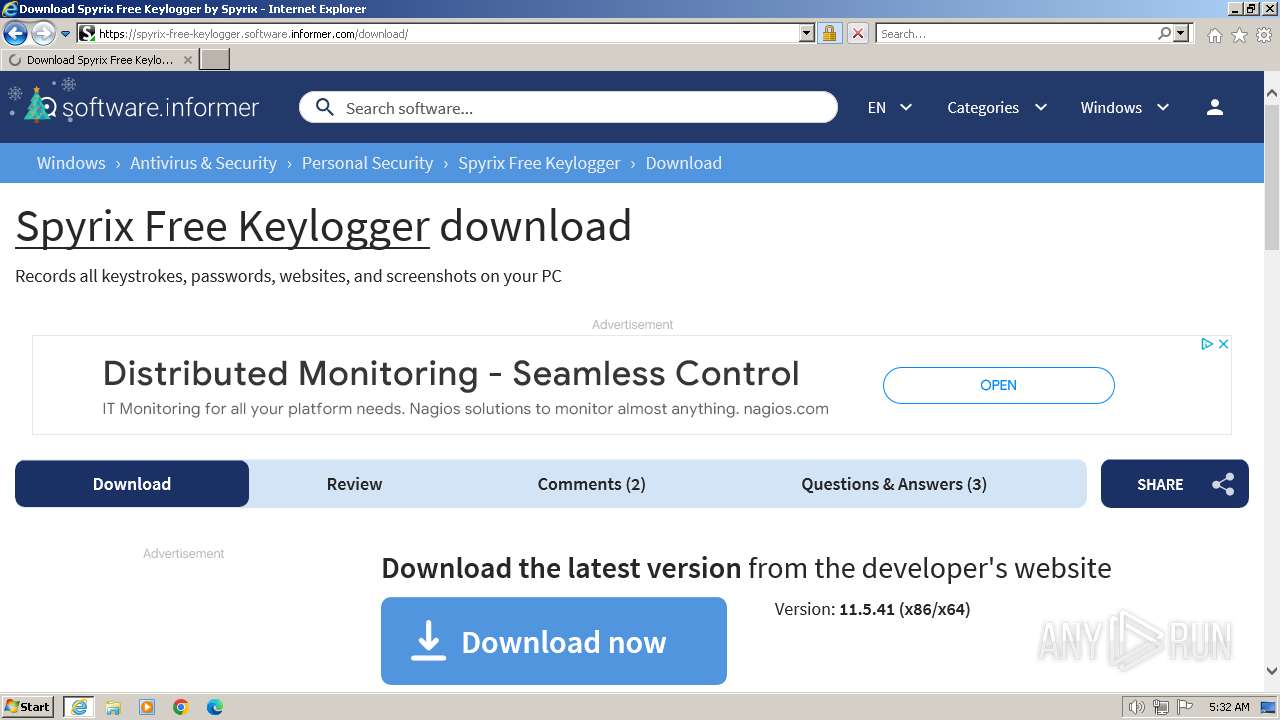
Task: Click the volume speaker tray icon
Action: (1137, 707)
